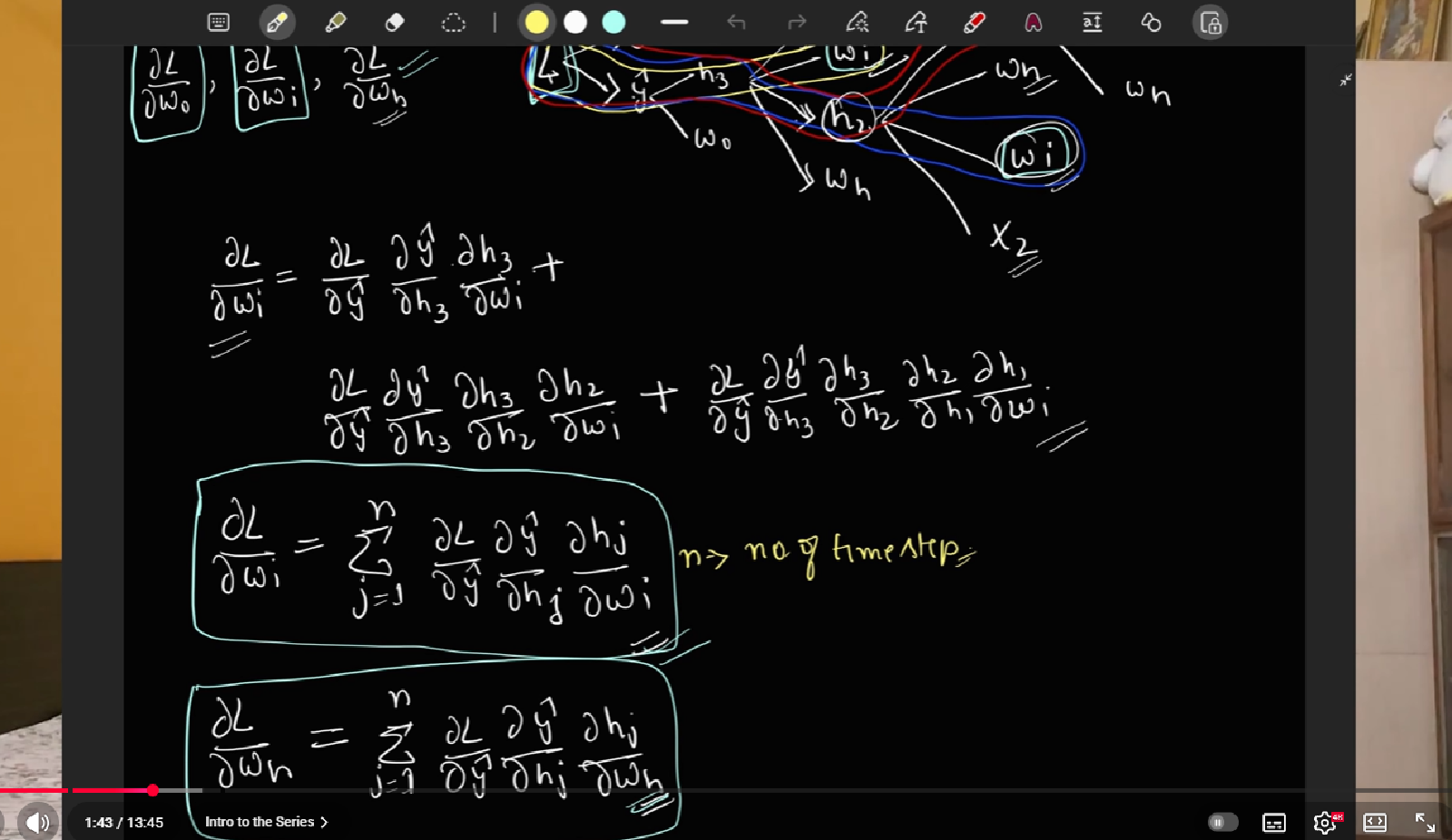Activate the red laser pointer tool

tap(975, 23)
